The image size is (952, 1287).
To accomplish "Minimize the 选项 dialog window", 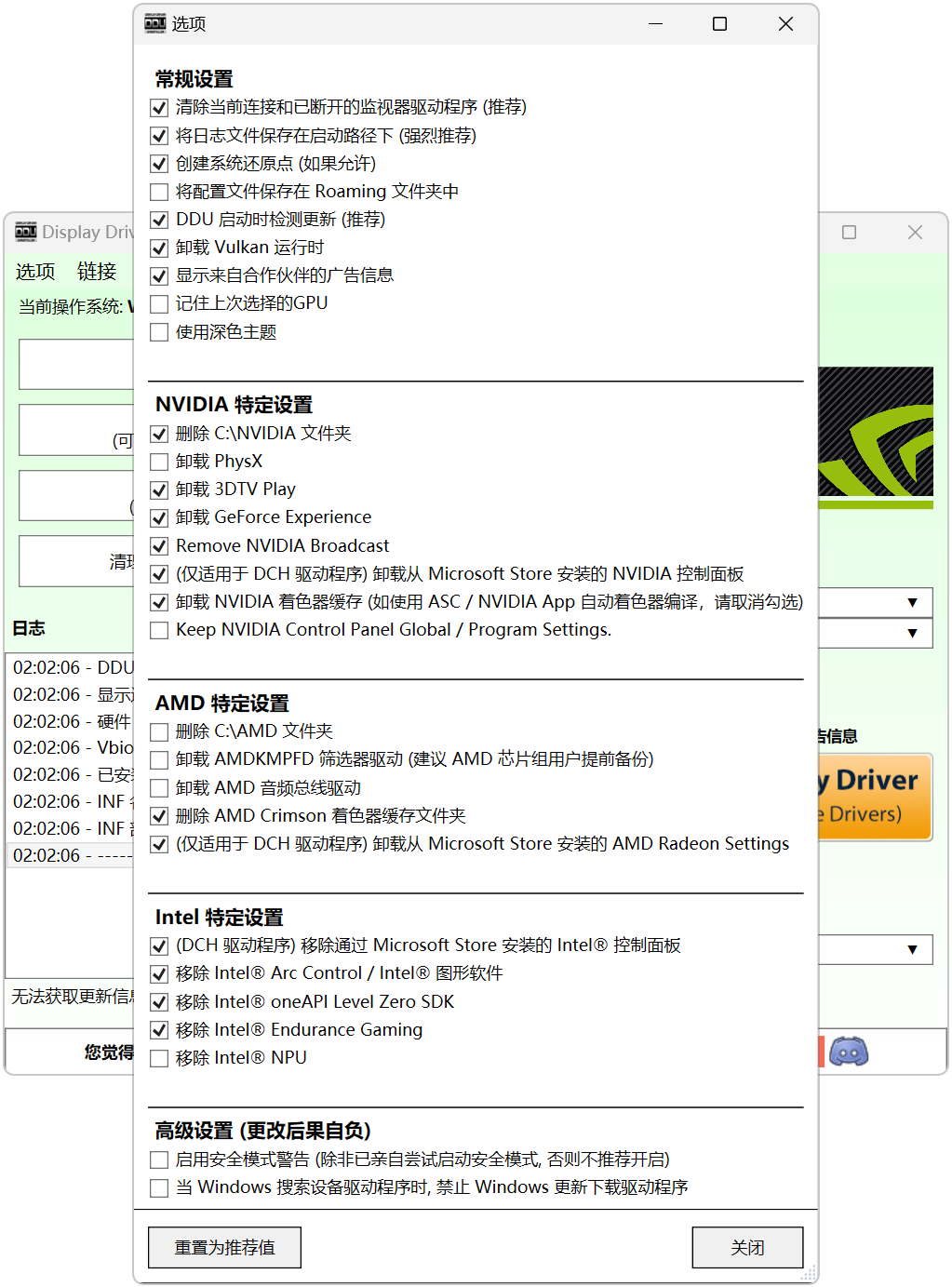I will pos(656,24).
